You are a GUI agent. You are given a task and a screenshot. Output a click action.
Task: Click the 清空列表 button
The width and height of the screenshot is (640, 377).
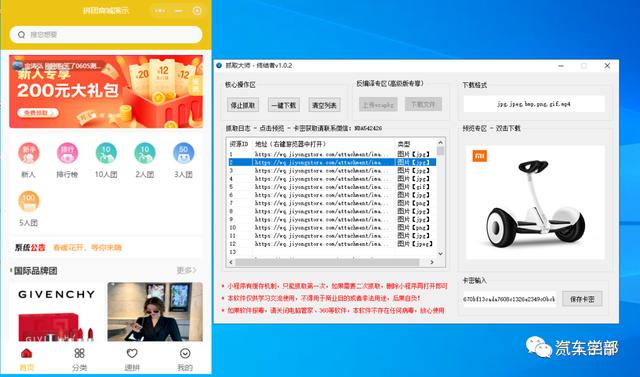click(x=324, y=105)
